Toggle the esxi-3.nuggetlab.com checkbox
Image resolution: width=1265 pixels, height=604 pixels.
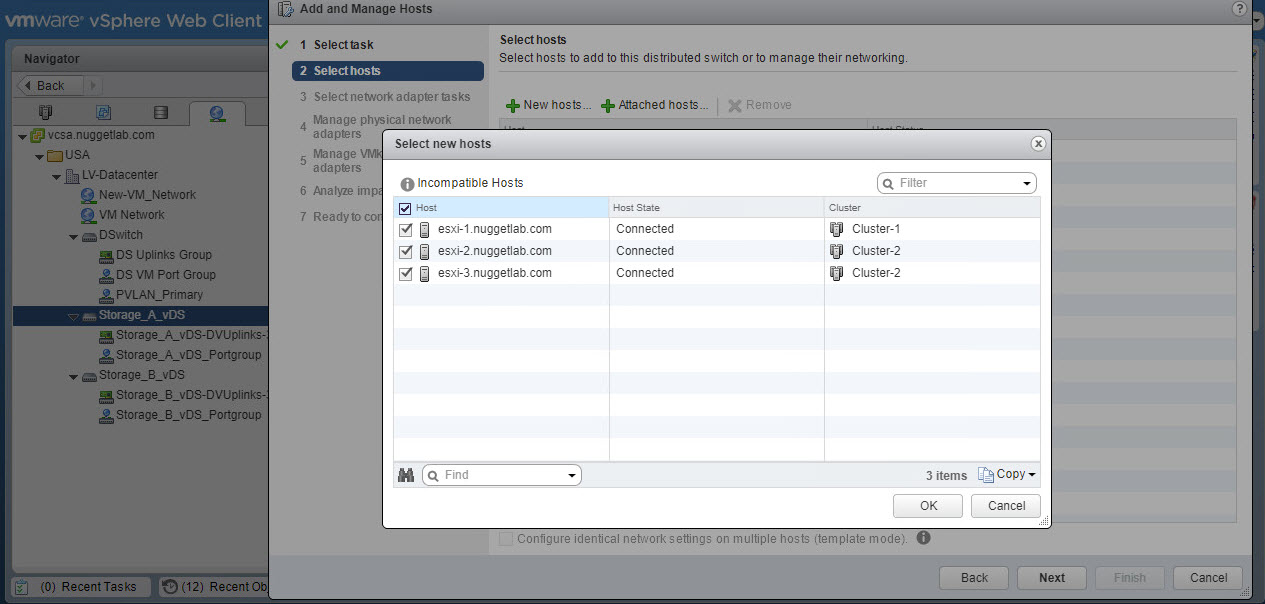point(405,273)
